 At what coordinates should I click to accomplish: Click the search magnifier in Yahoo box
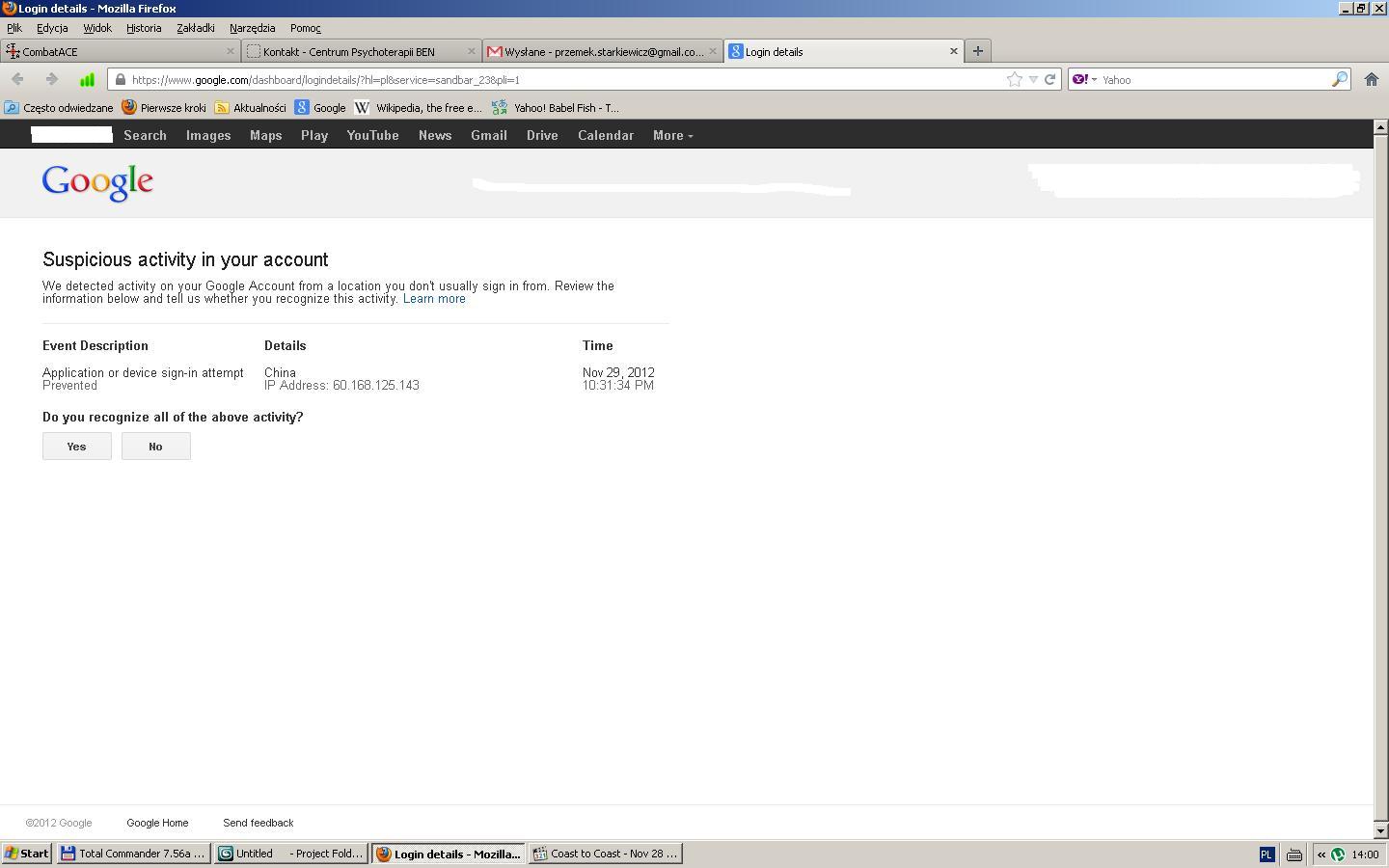coord(1339,79)
